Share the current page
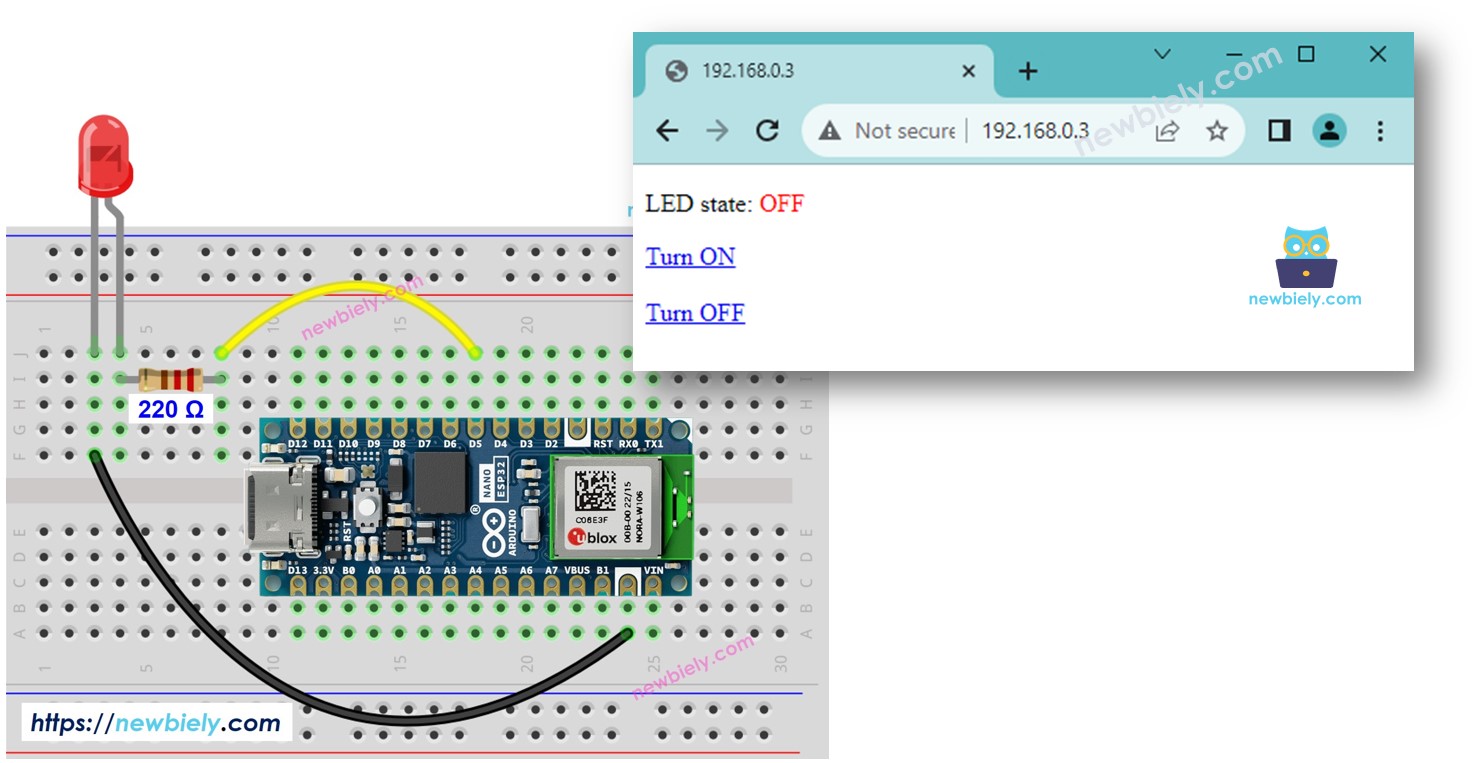Image resolution: width=1479 pixels, height=763 pixels. pos(1167,130)
